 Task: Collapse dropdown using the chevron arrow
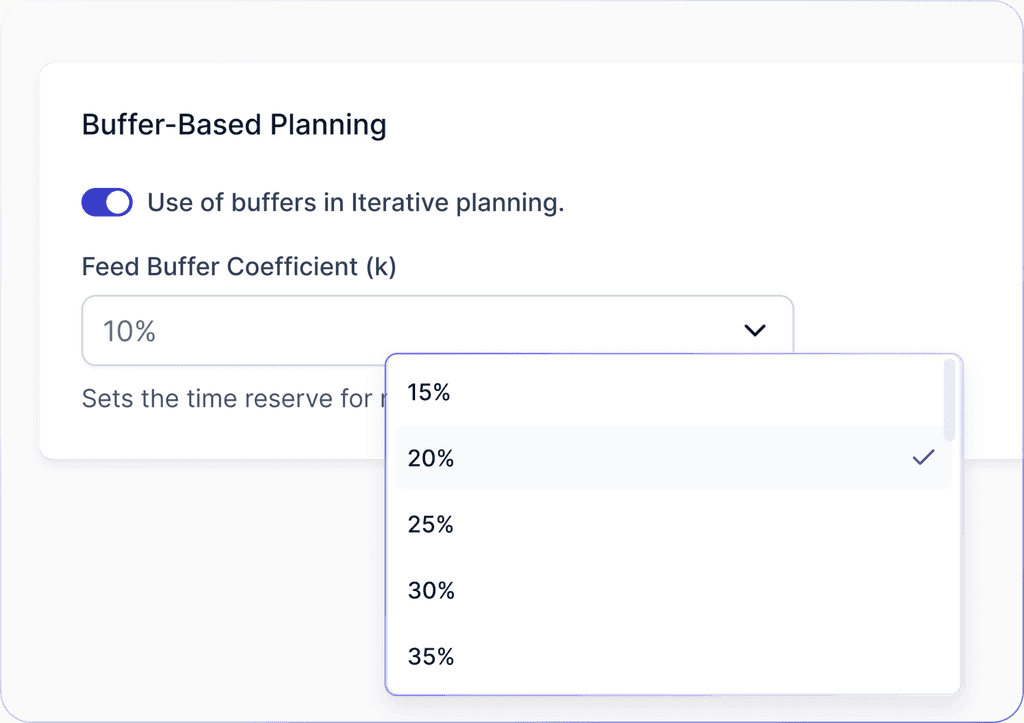point(755,330)
